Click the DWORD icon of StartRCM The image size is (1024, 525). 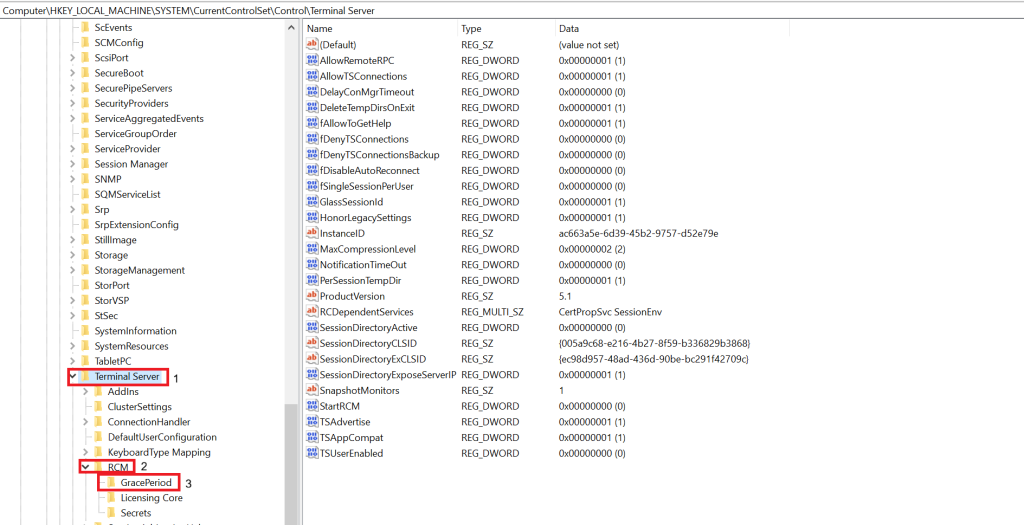coord(312,406)
